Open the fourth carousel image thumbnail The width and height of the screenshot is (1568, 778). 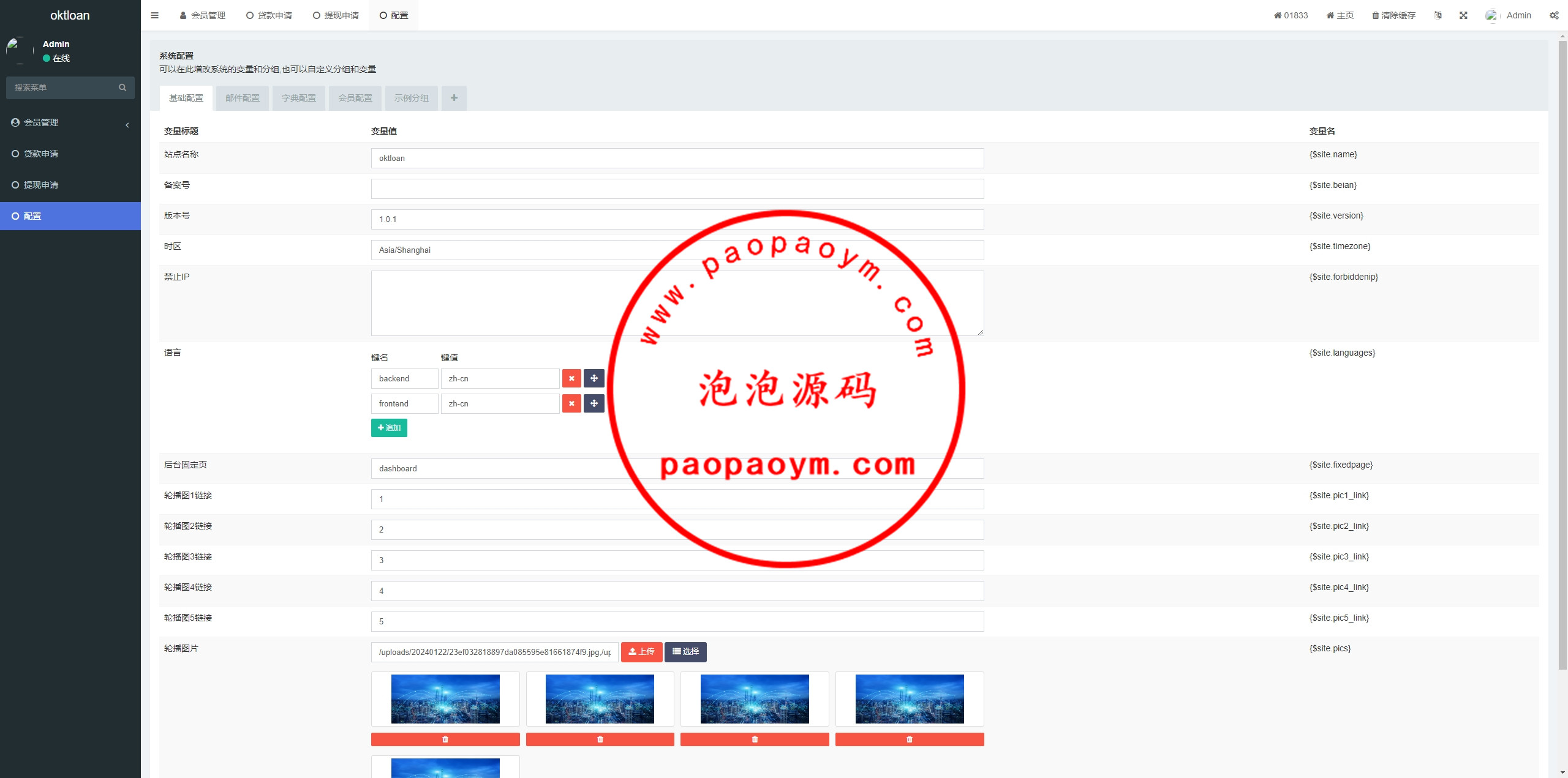point(910,699)
